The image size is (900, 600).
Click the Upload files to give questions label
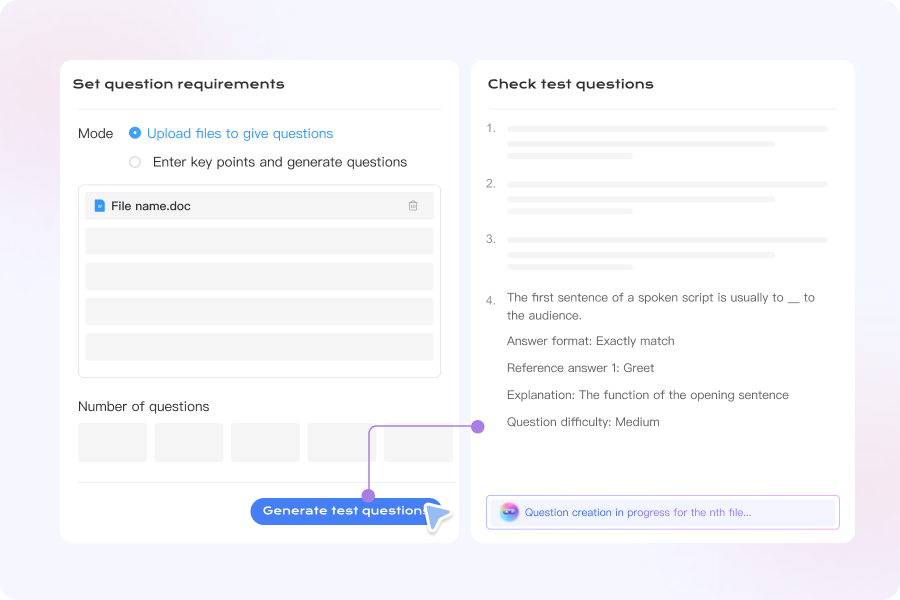tap(240, 133)
